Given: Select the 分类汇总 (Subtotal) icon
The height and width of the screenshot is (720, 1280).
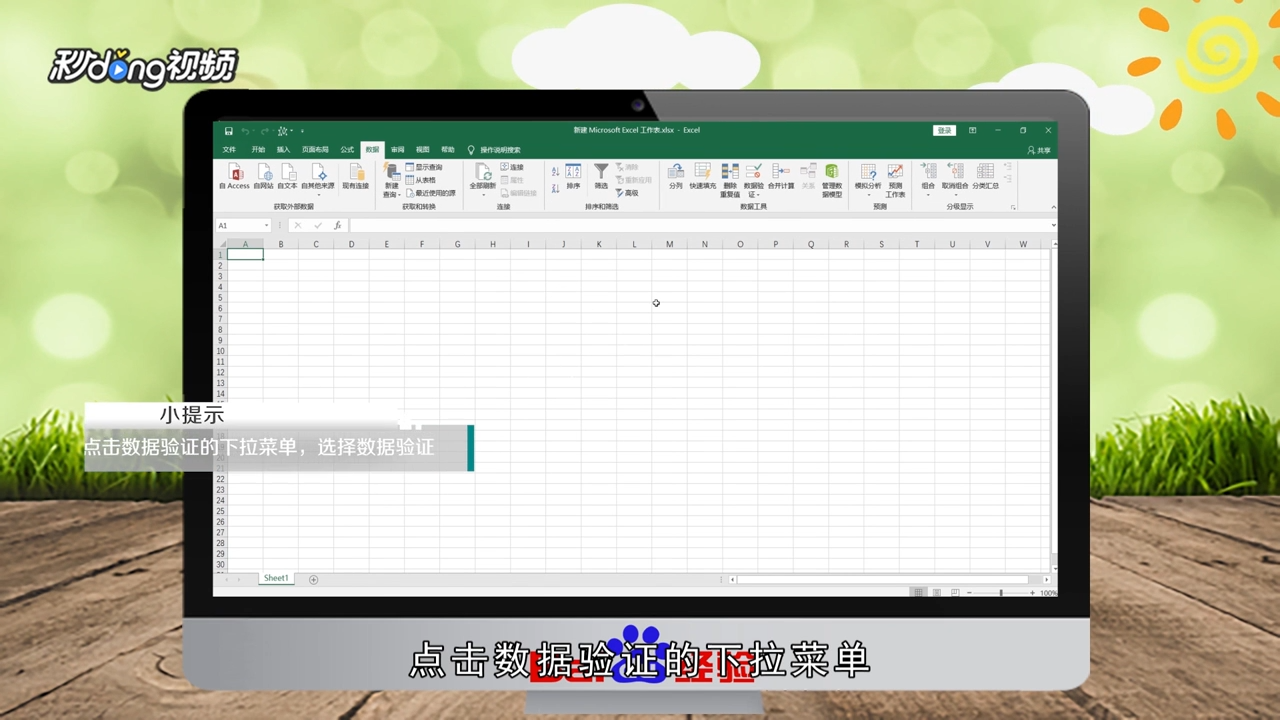Looking at the screenshot, I should [985, 175].
